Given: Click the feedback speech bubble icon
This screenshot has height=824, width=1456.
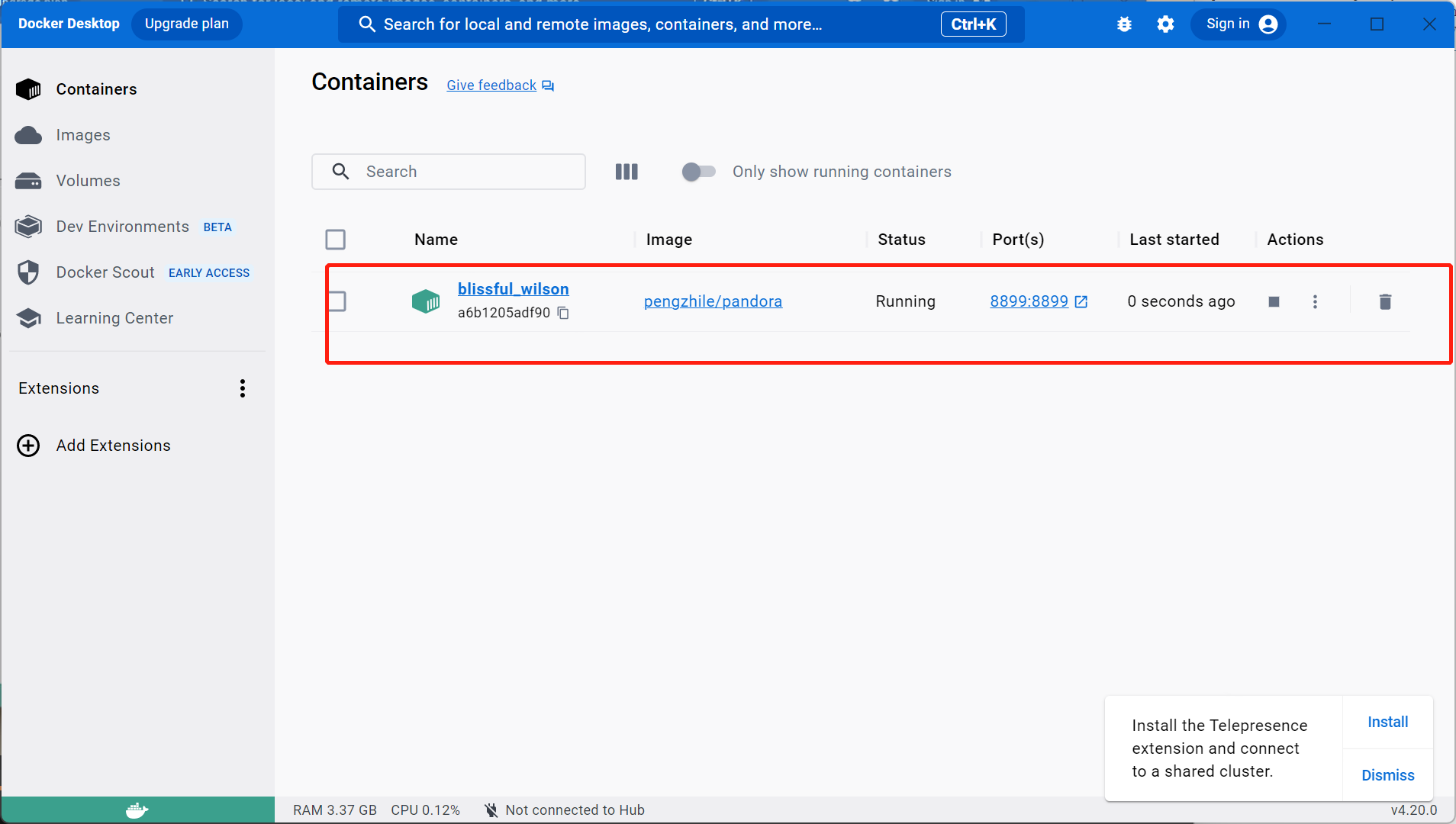Looking at the screenshot, I should (548, 86).
